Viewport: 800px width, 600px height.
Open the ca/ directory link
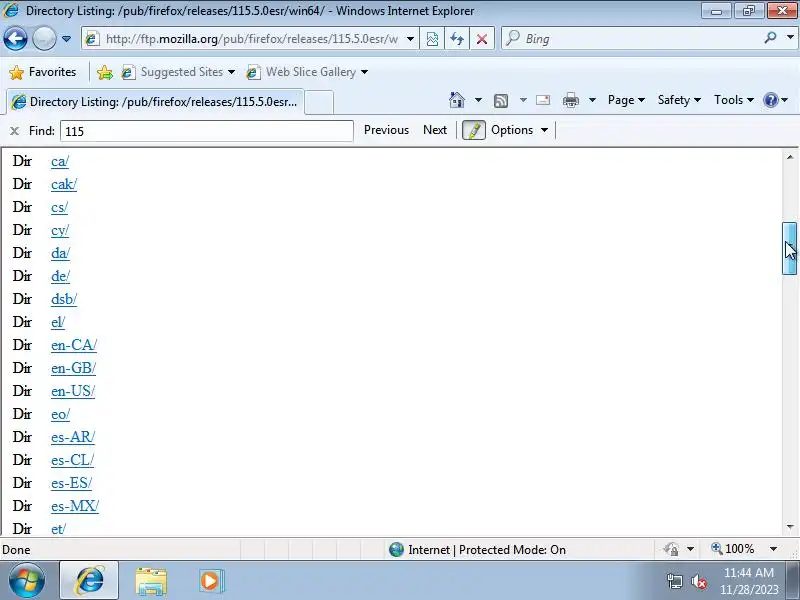pos(60,161)
